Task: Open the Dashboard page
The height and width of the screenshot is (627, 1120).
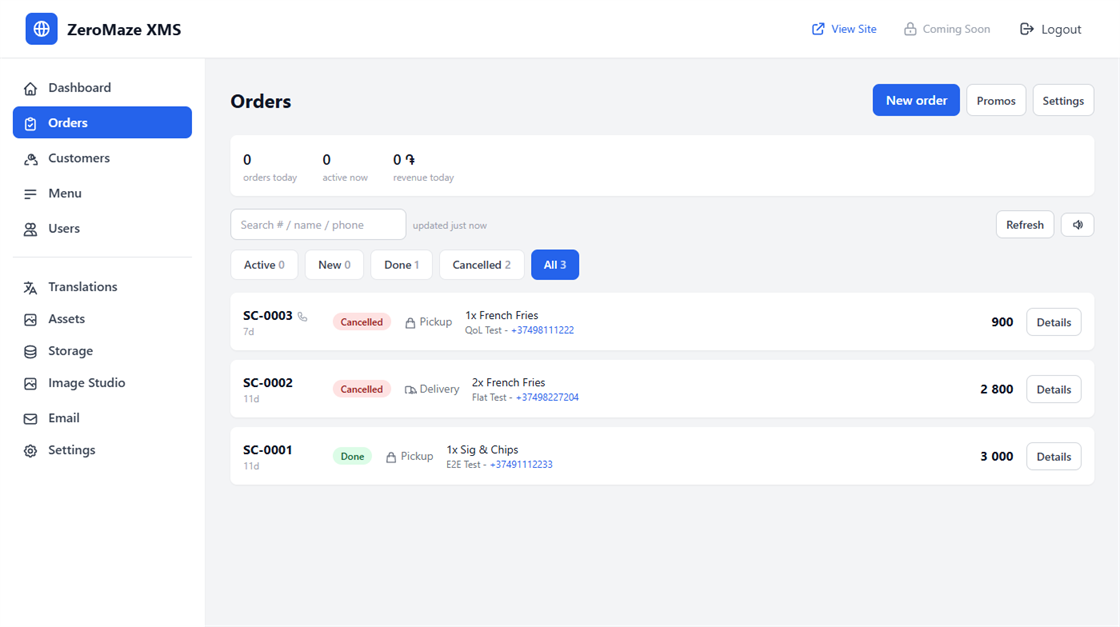Action: 102,88
